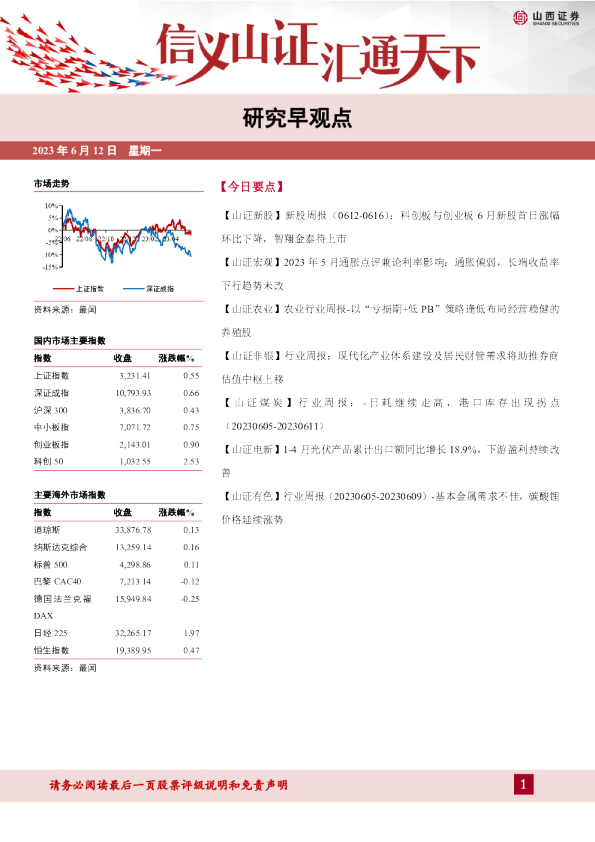Open the 山证宏观 inflation commentary item
The height and width of the screenshot is (842, 595).
[x=390, y=273]
